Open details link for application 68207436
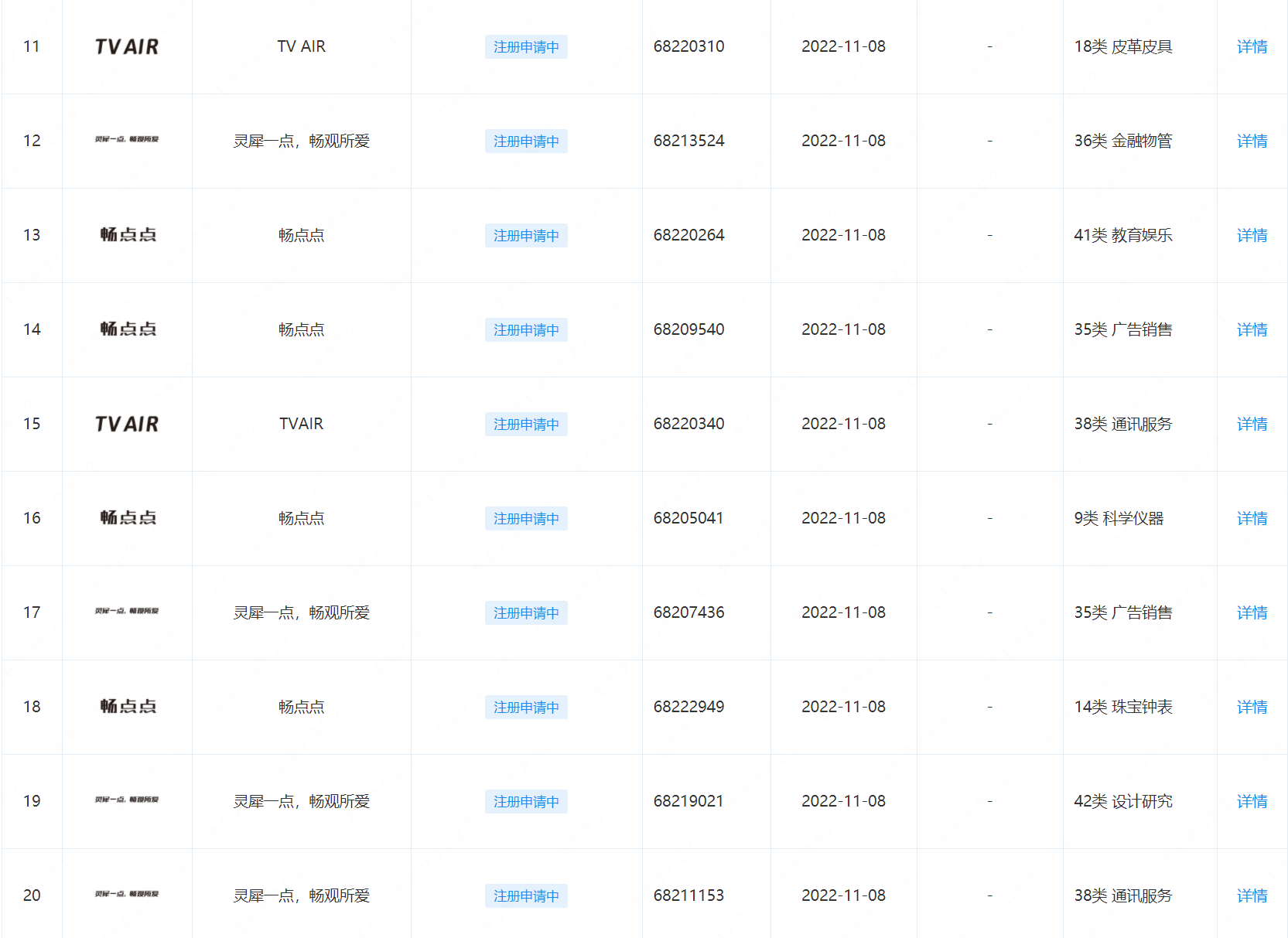Image resolution: width=1288 pixels, height=938 pixels. [1252, 613]
